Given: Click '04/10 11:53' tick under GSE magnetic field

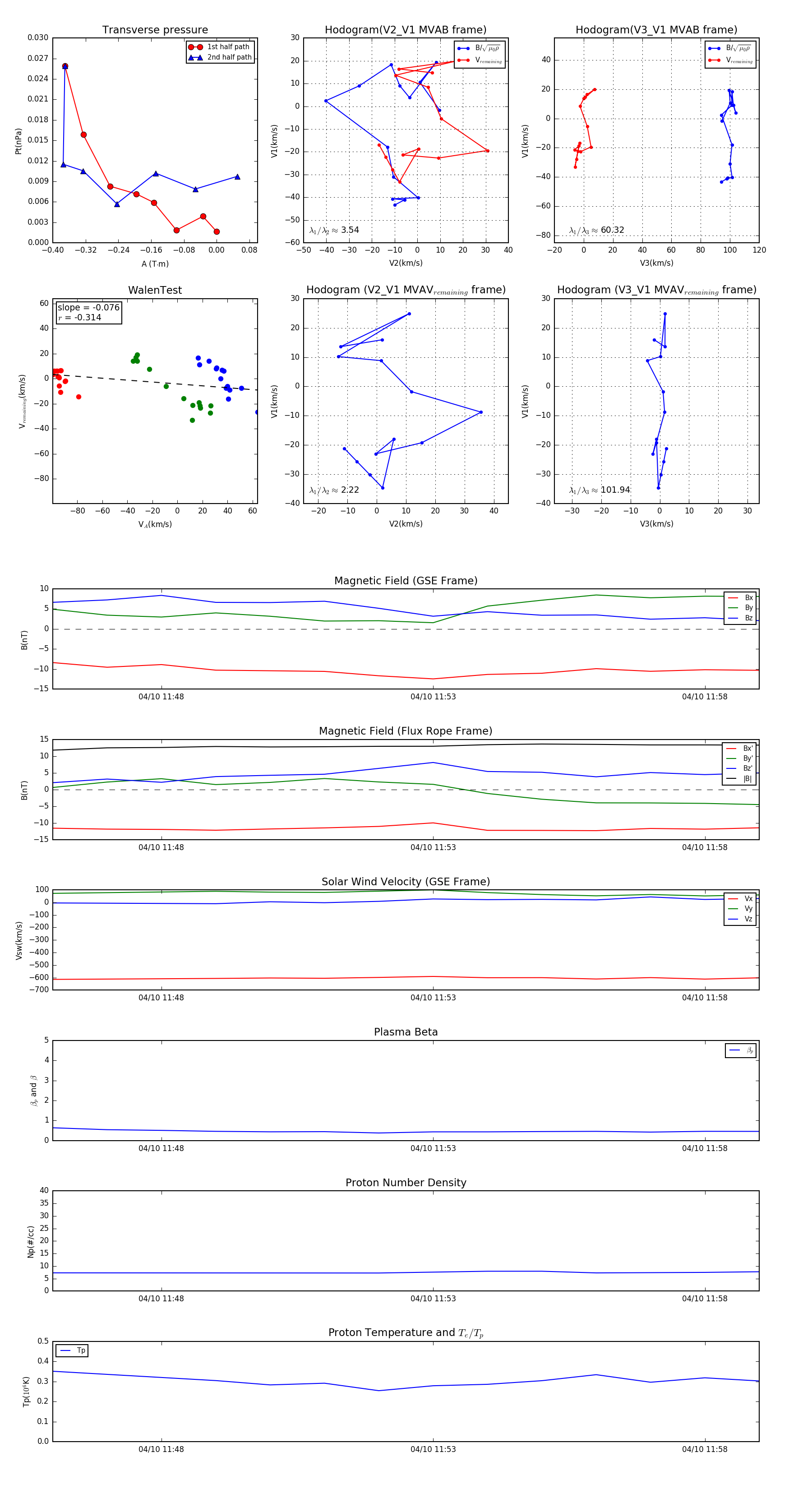Looking at the screenshot, I should point(433,697).
